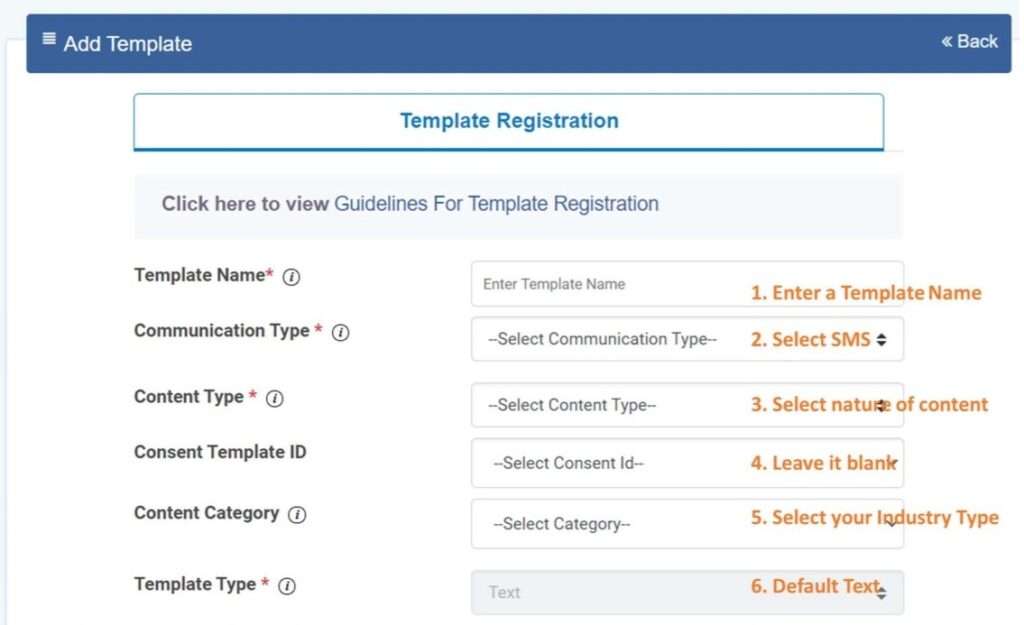The image size is (1024, 625).
Task: Select the Template Registration tab
Action: [x=509, y=120]
